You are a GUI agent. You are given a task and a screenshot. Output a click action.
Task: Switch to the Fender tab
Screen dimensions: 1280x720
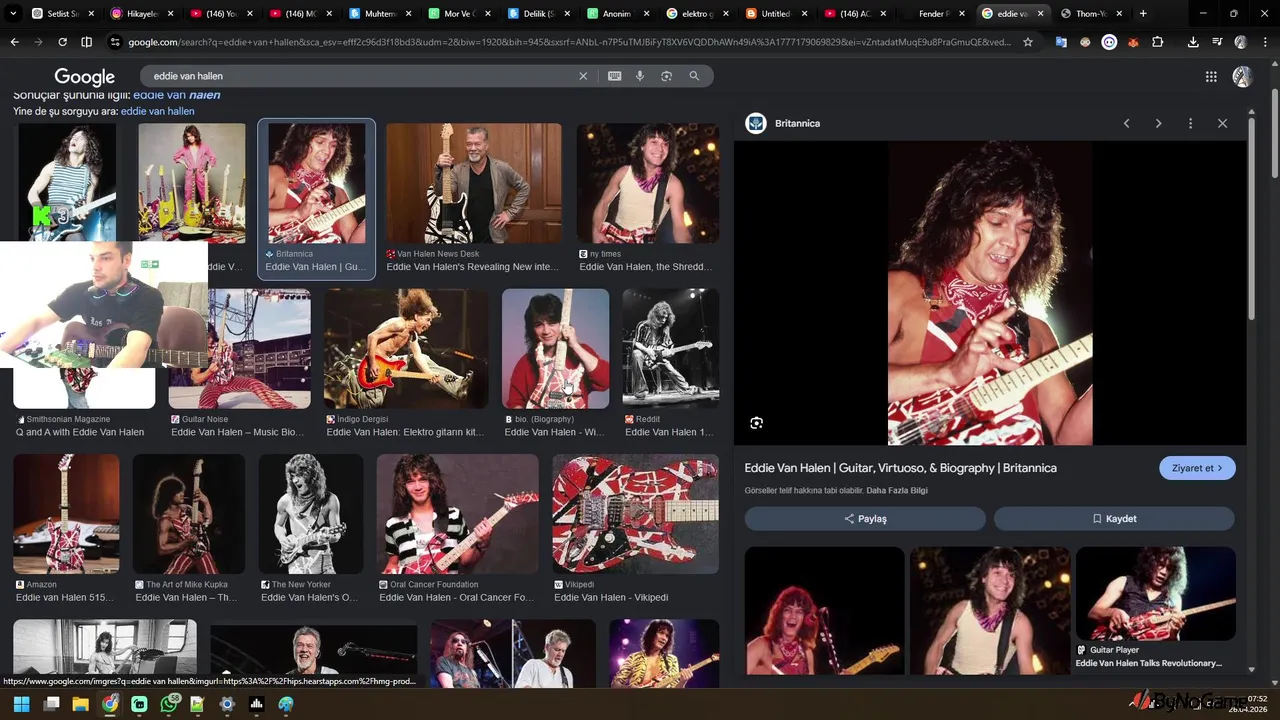pyautogui.click(x=933, y=14)
